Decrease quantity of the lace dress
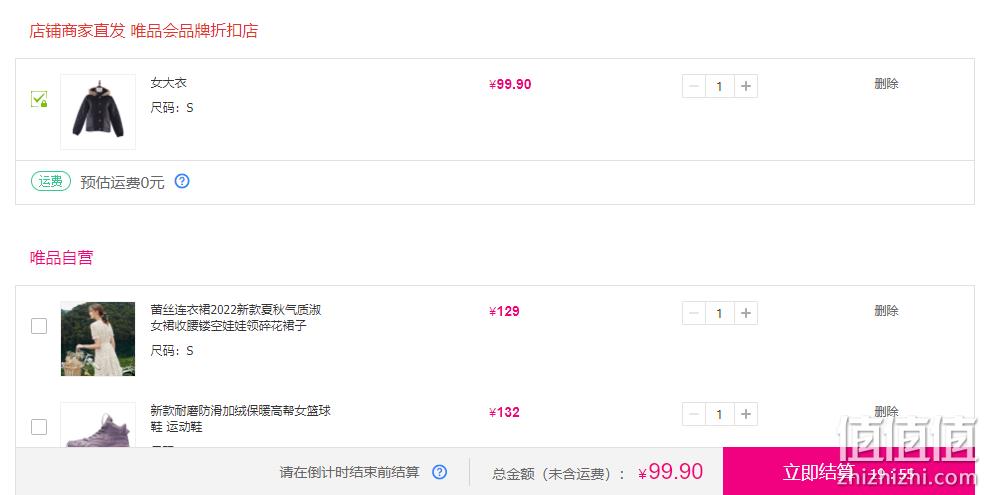The height and width of the screenshot is (495, 987). pos(694,313)
